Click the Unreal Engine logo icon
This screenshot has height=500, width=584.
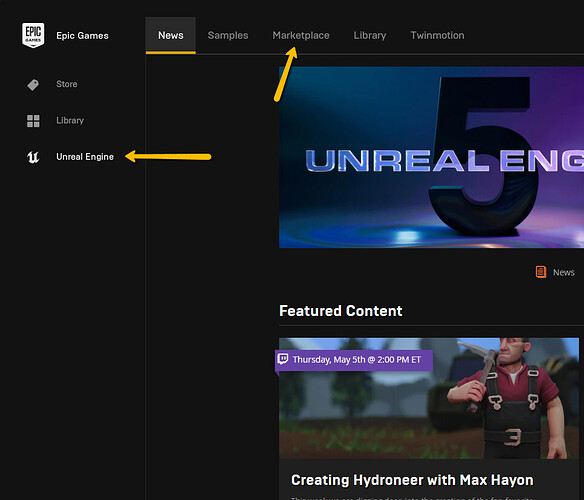[33, 157]
